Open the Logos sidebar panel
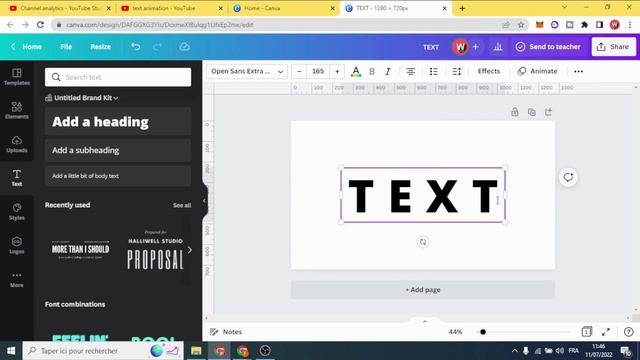 point(17,245)
